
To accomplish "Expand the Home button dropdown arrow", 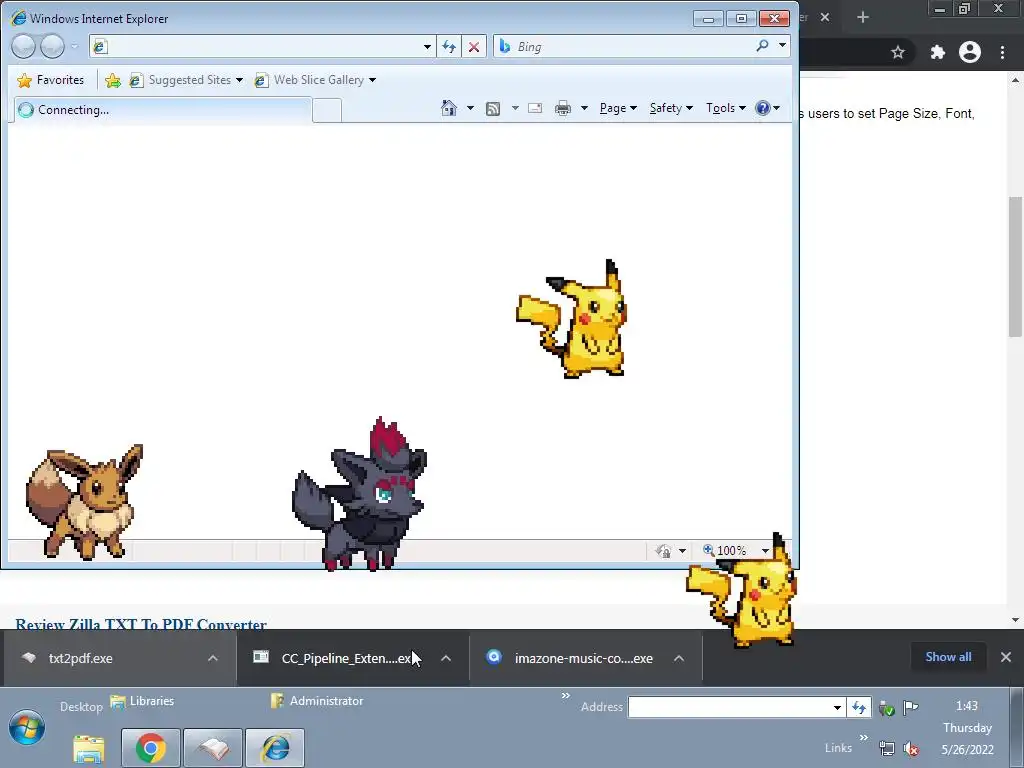I will point(470,108).
